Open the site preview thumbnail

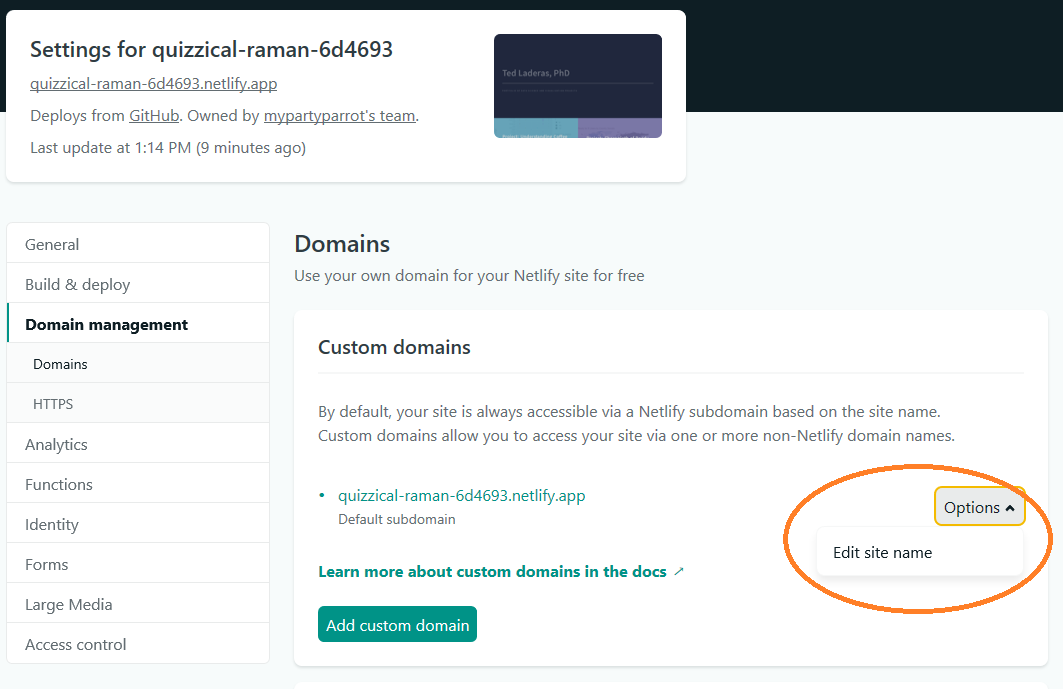(578, 86)
